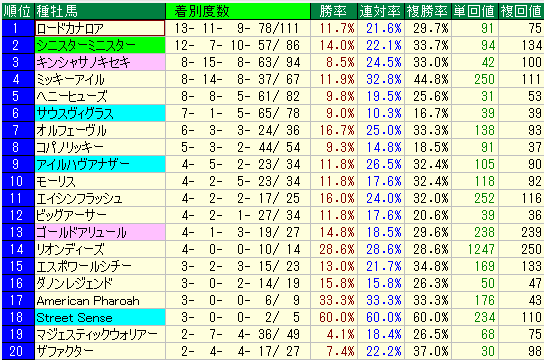Screen dimensions: 544x360
Task: Select the cyan サウスヴィグラス cell
Action: pyautogui.click(x=100, y=113)
